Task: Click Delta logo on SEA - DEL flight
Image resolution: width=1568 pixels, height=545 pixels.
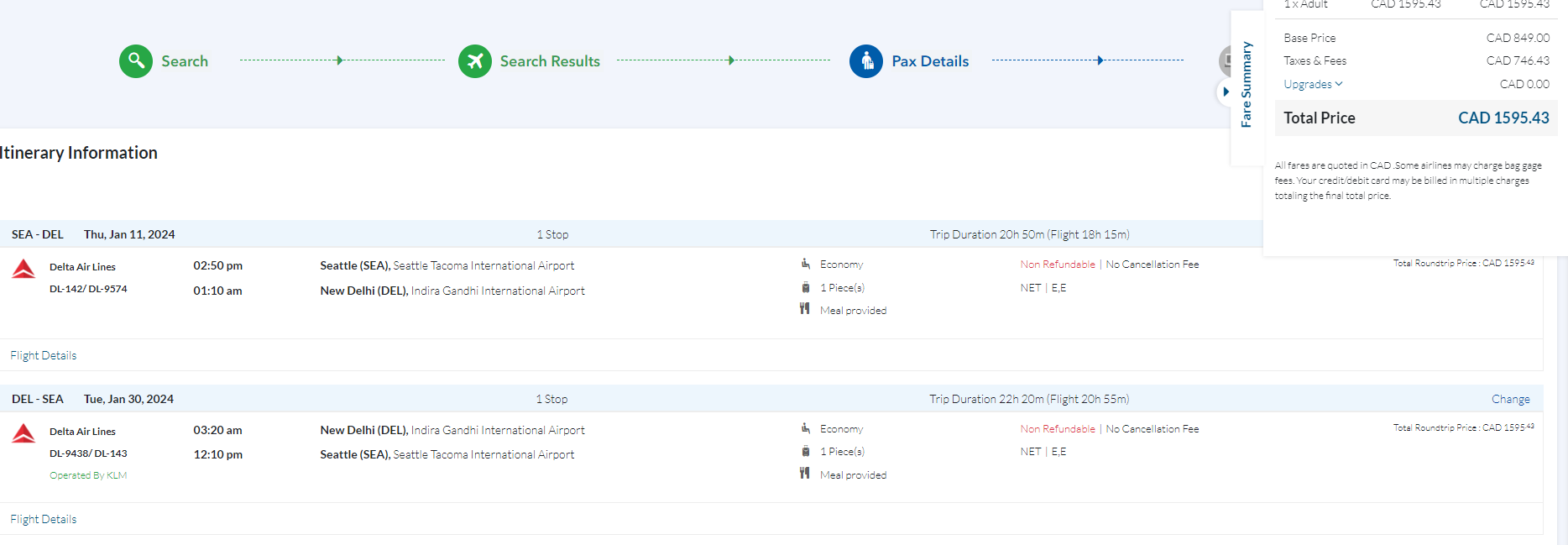Action: [24, 269]
